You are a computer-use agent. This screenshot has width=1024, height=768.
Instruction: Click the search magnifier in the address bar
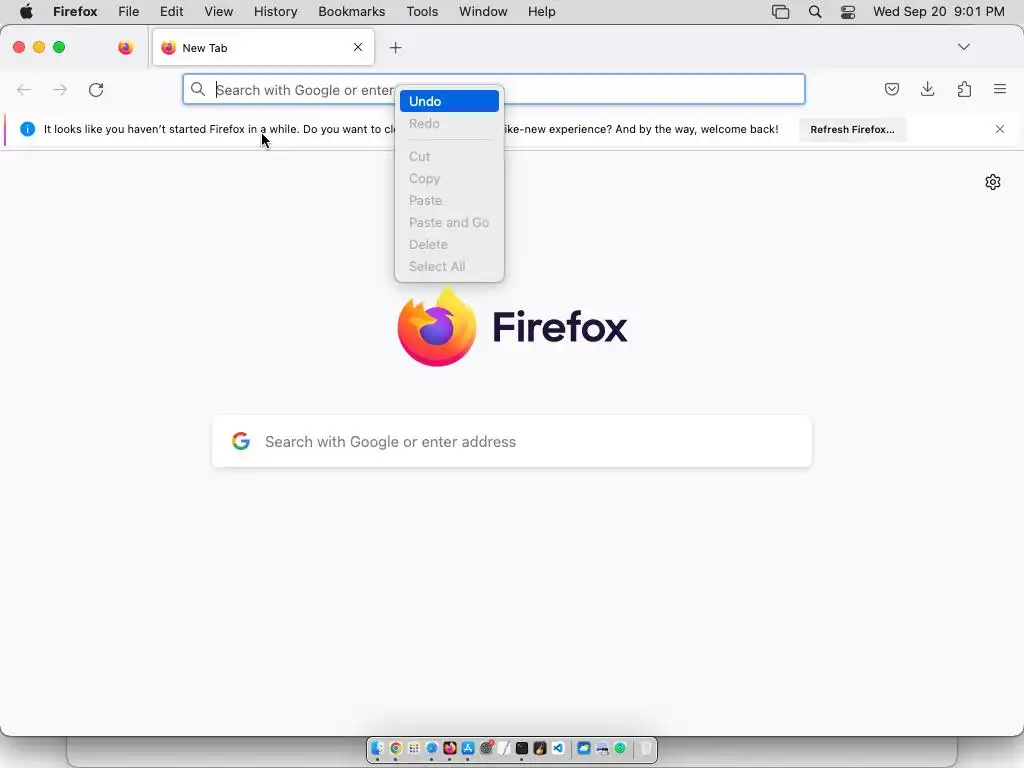198,89
